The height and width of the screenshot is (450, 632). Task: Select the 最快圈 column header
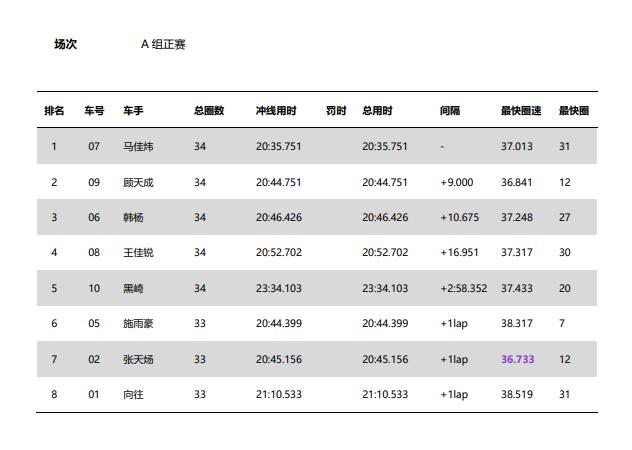coord(574,110)
